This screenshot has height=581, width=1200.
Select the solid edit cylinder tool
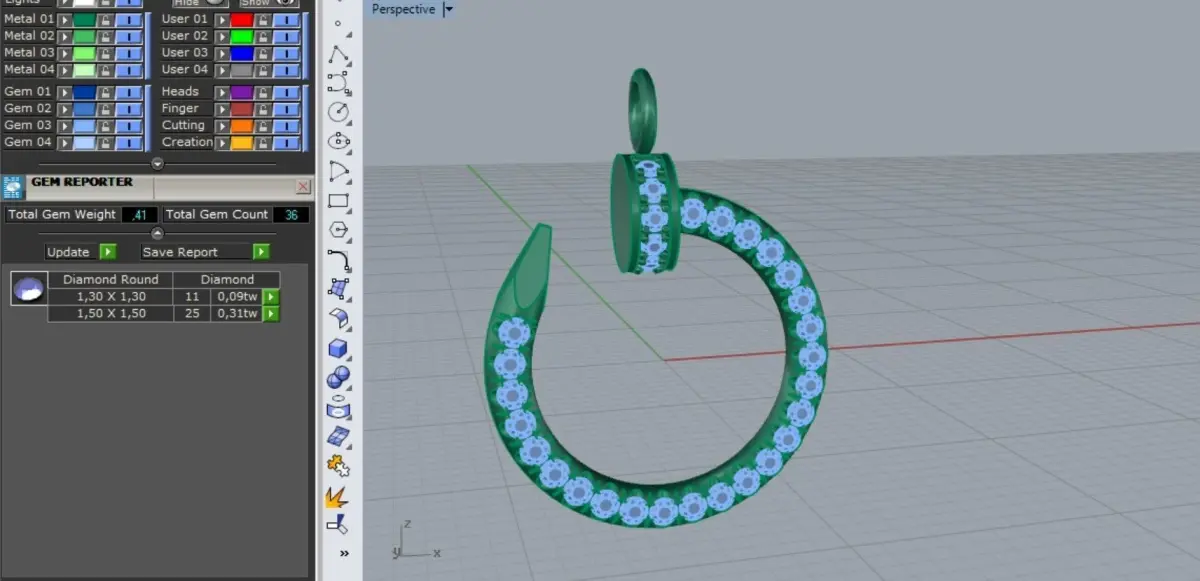[x=338, y=407]
